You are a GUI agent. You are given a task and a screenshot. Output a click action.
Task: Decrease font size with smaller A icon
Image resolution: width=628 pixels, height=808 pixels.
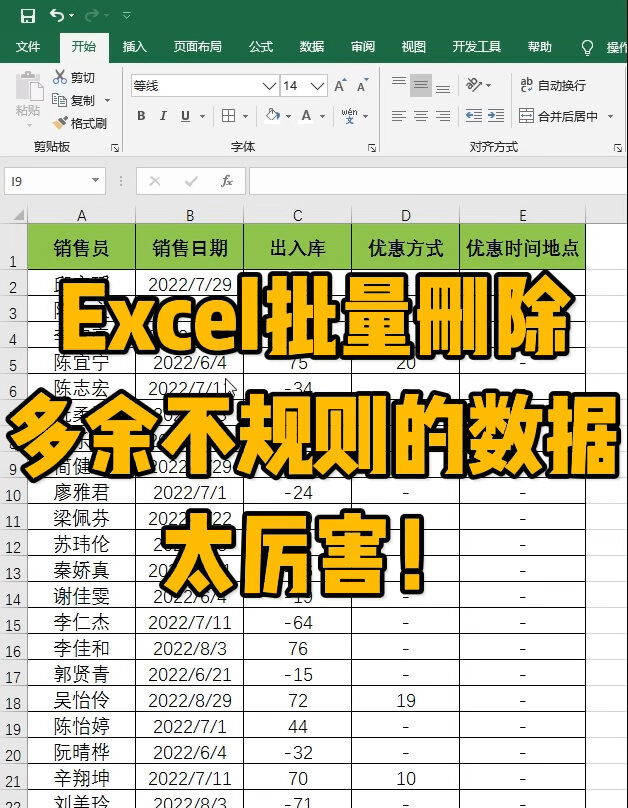pyautogui.click(x=363, y=86)
